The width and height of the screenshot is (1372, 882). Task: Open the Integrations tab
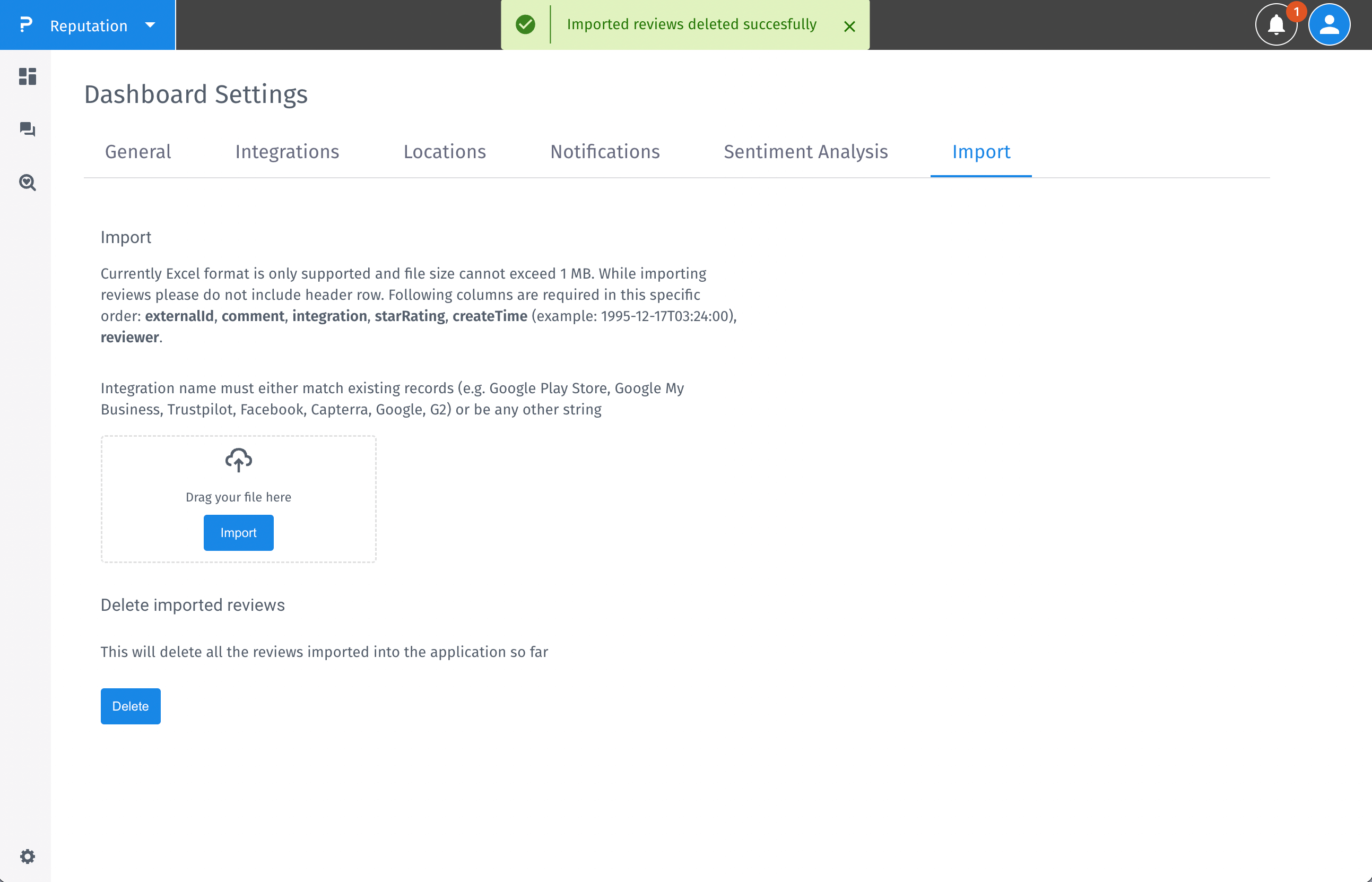(287, 152)
